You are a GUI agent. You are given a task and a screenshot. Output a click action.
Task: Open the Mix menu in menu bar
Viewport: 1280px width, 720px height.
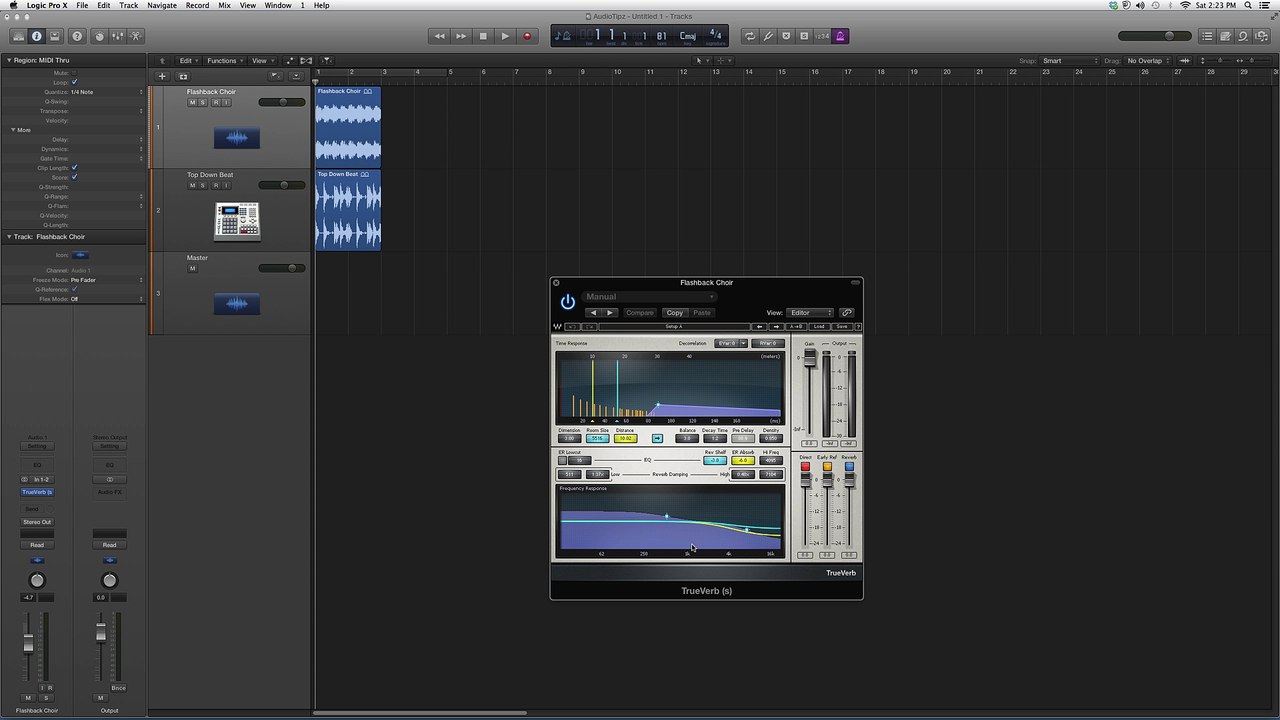224,5
